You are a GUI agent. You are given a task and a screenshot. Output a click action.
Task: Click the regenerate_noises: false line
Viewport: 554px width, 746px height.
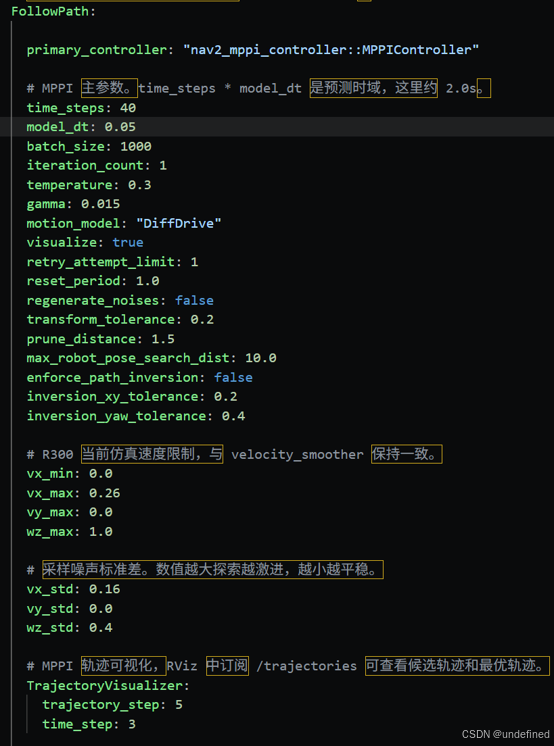coord(120,300)
